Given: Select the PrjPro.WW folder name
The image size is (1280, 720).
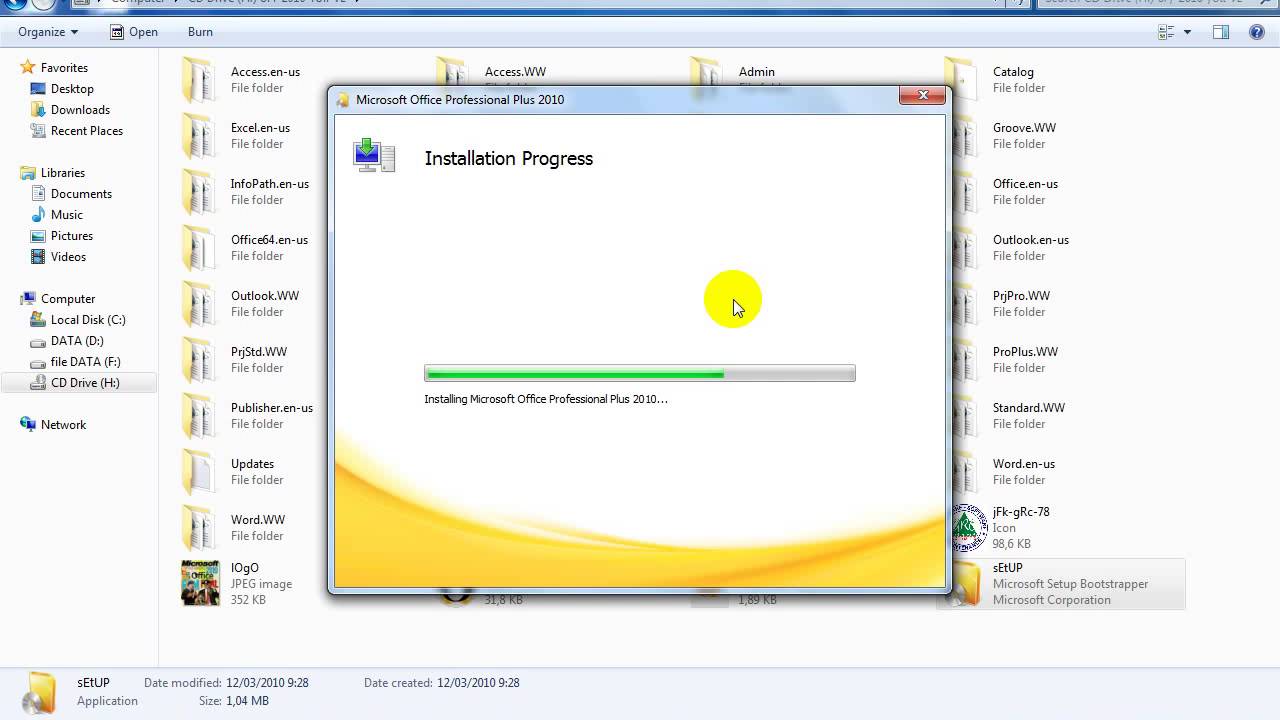Looking at the screenshot, I should click(1021, 296).
